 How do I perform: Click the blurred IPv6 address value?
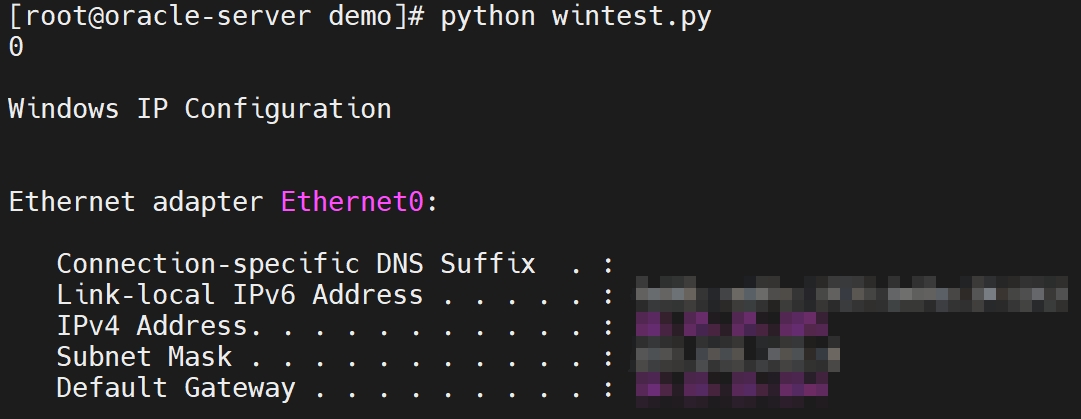[851, 295]
